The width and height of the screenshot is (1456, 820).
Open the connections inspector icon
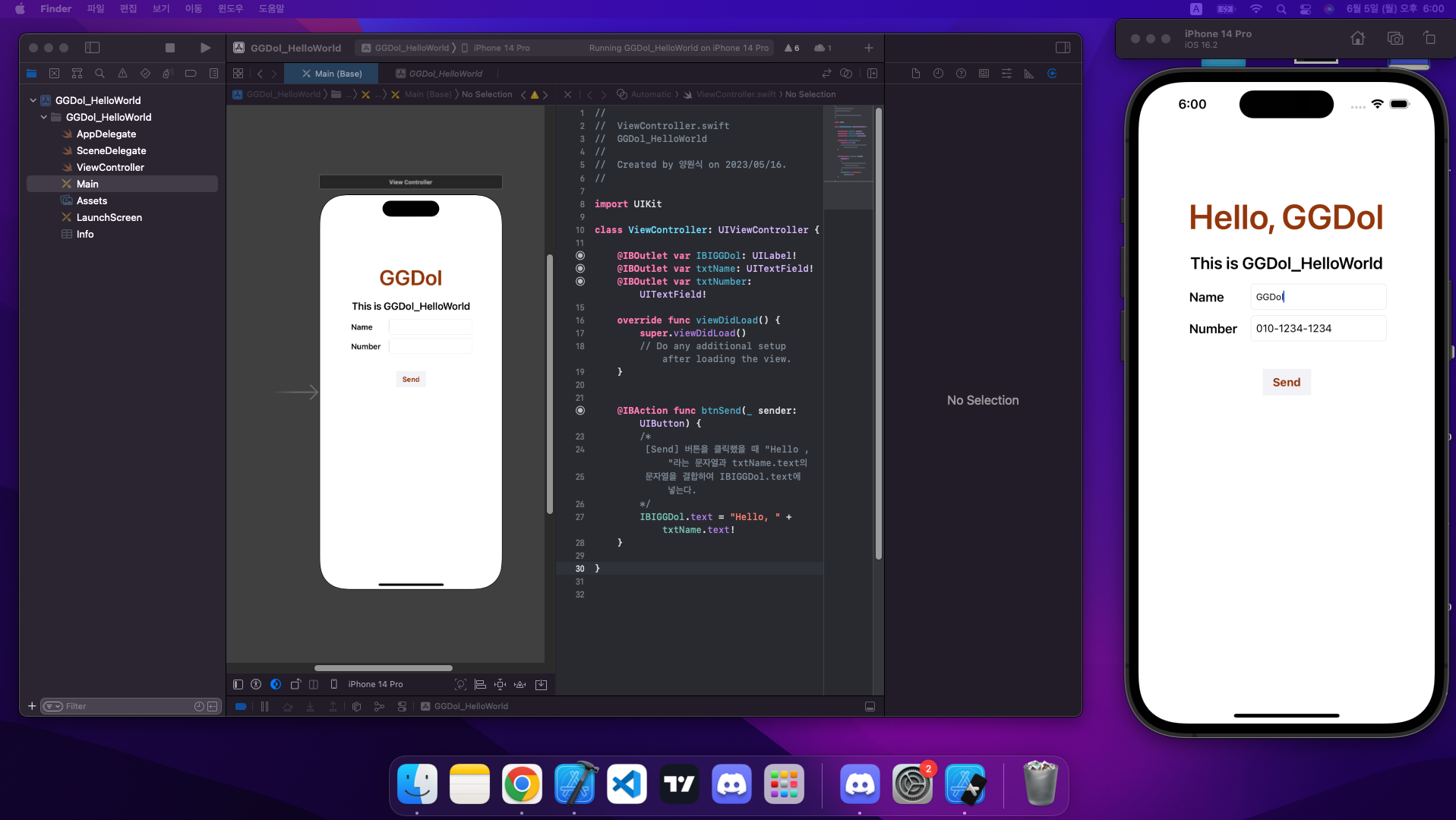point(1053,74)
